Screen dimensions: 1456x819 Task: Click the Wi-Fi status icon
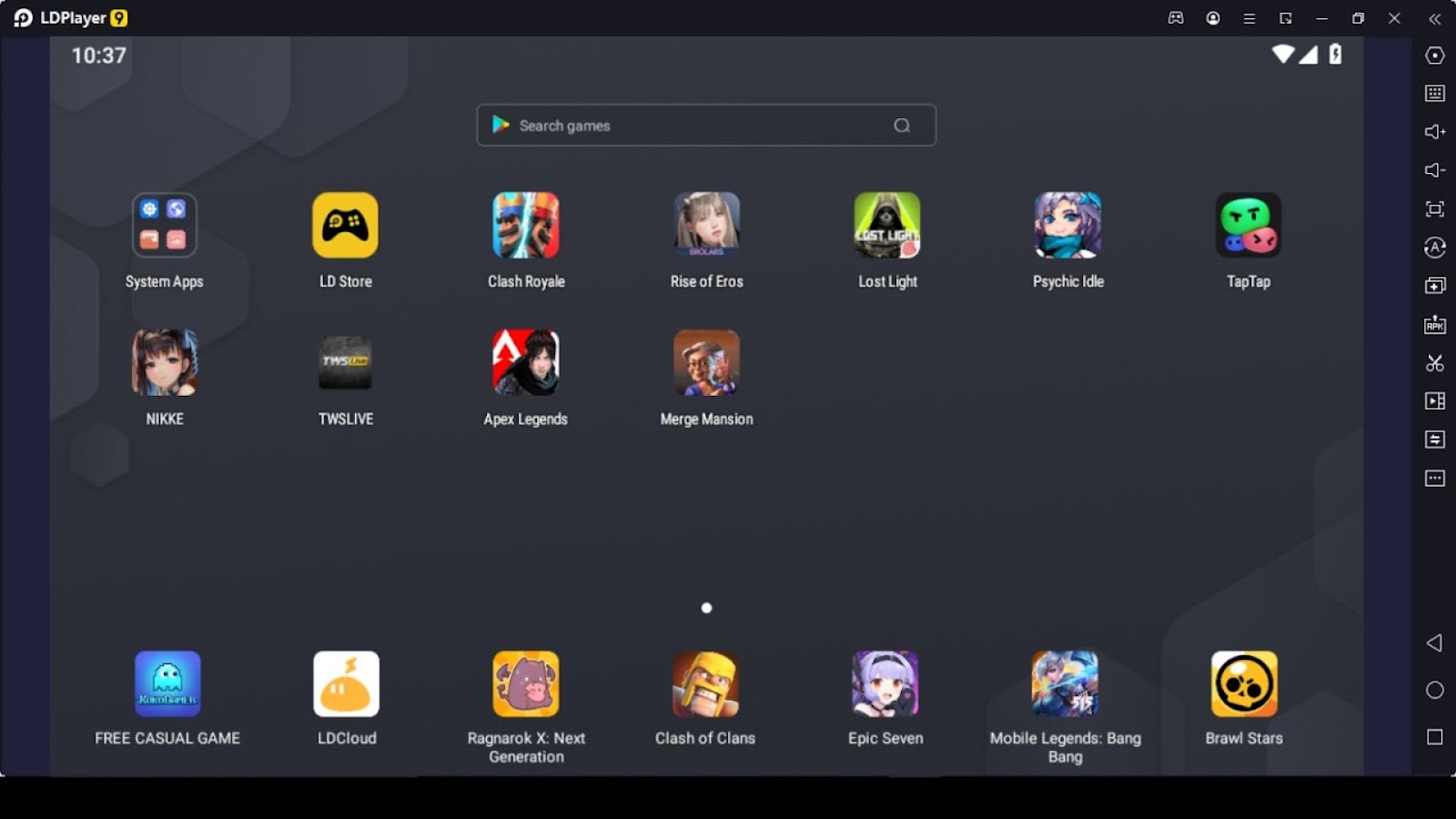(x=1283, y=55)
